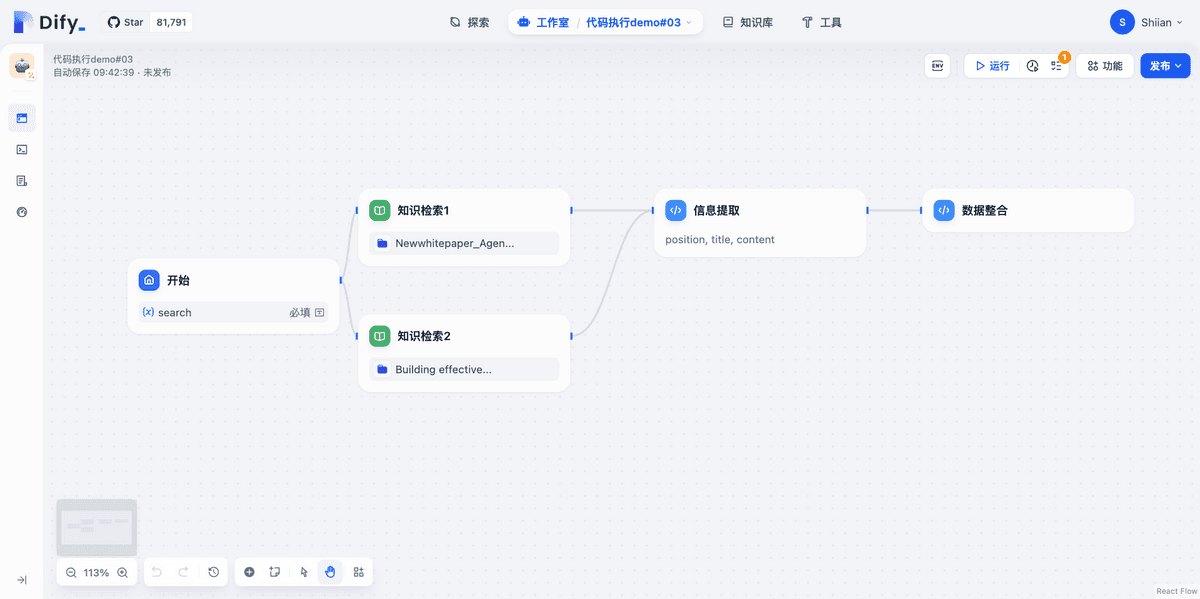Image resolution: width=1200 pixels, height=599 pixels.
Task: Open the ENV environment variables panel
Action: pos(937,66)
